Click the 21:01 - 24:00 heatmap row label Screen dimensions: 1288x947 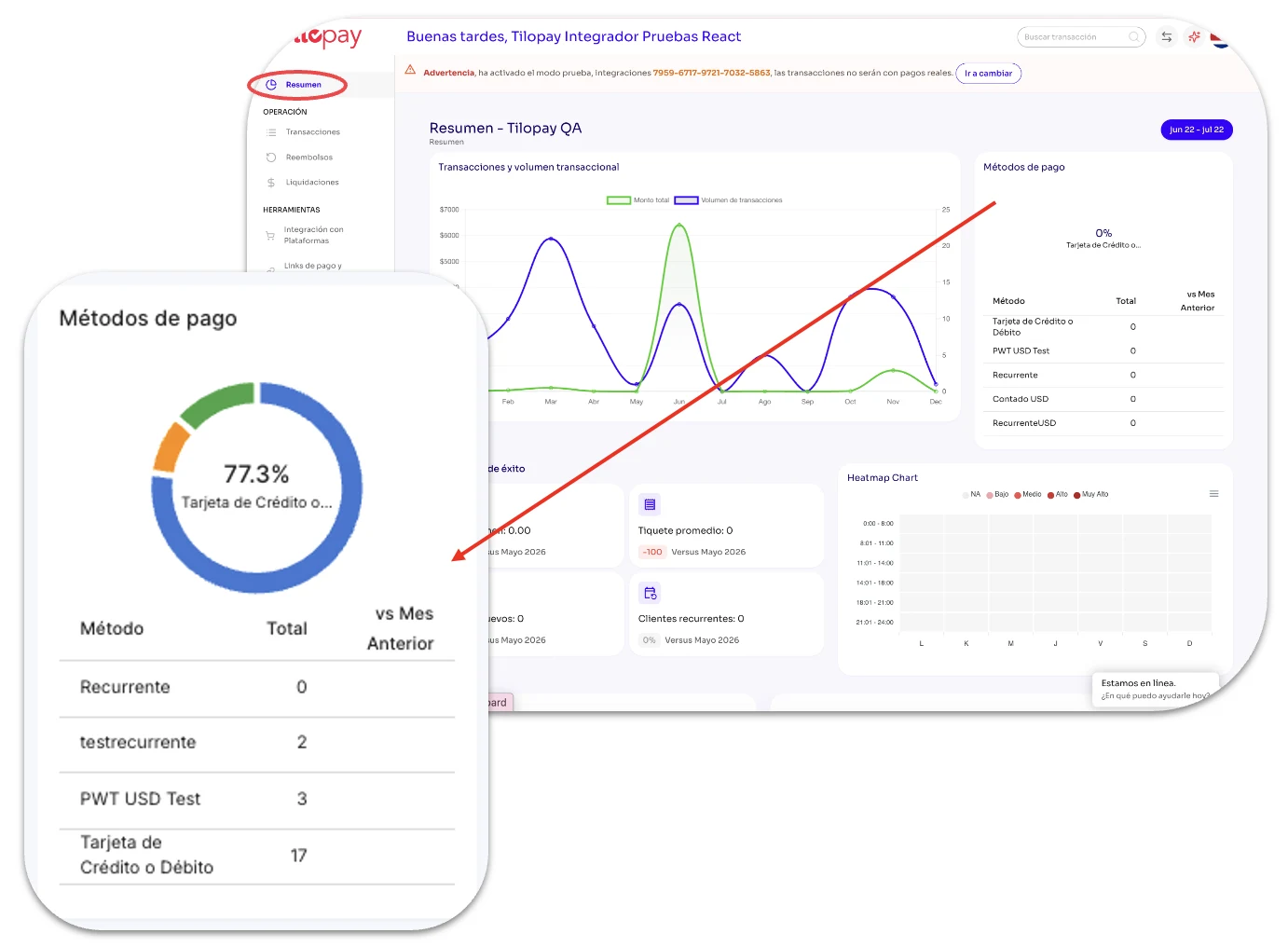[x=874, y=623]
